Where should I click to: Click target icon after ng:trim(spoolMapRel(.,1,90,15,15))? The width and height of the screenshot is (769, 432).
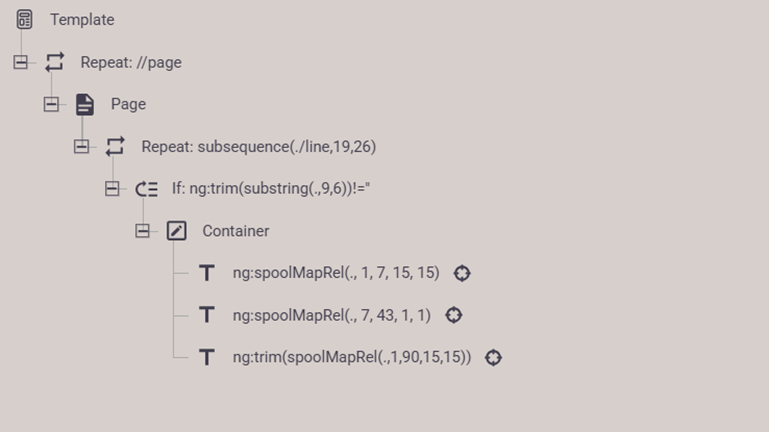[x=493, y=357]
